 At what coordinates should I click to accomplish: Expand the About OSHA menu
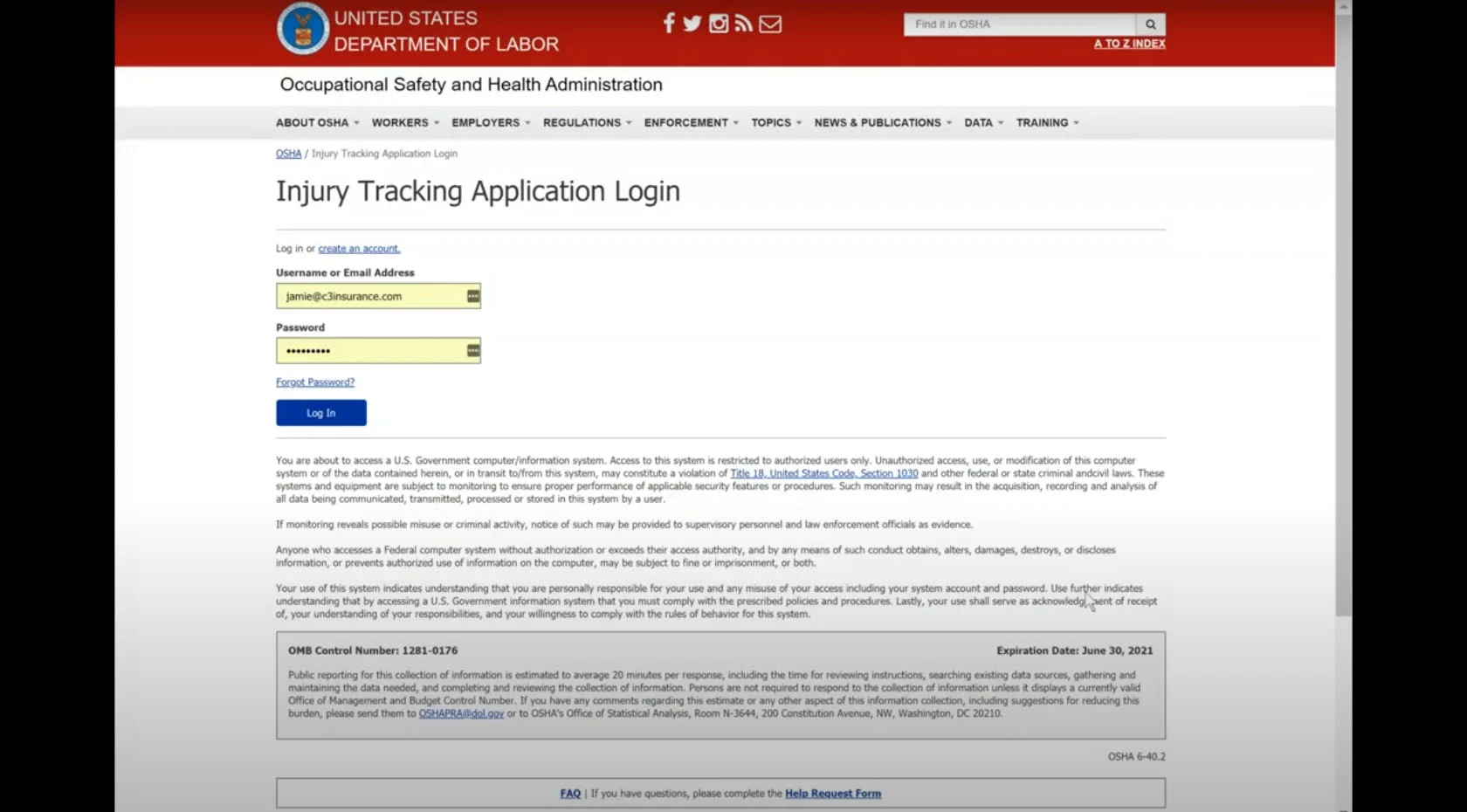[317, 123]
